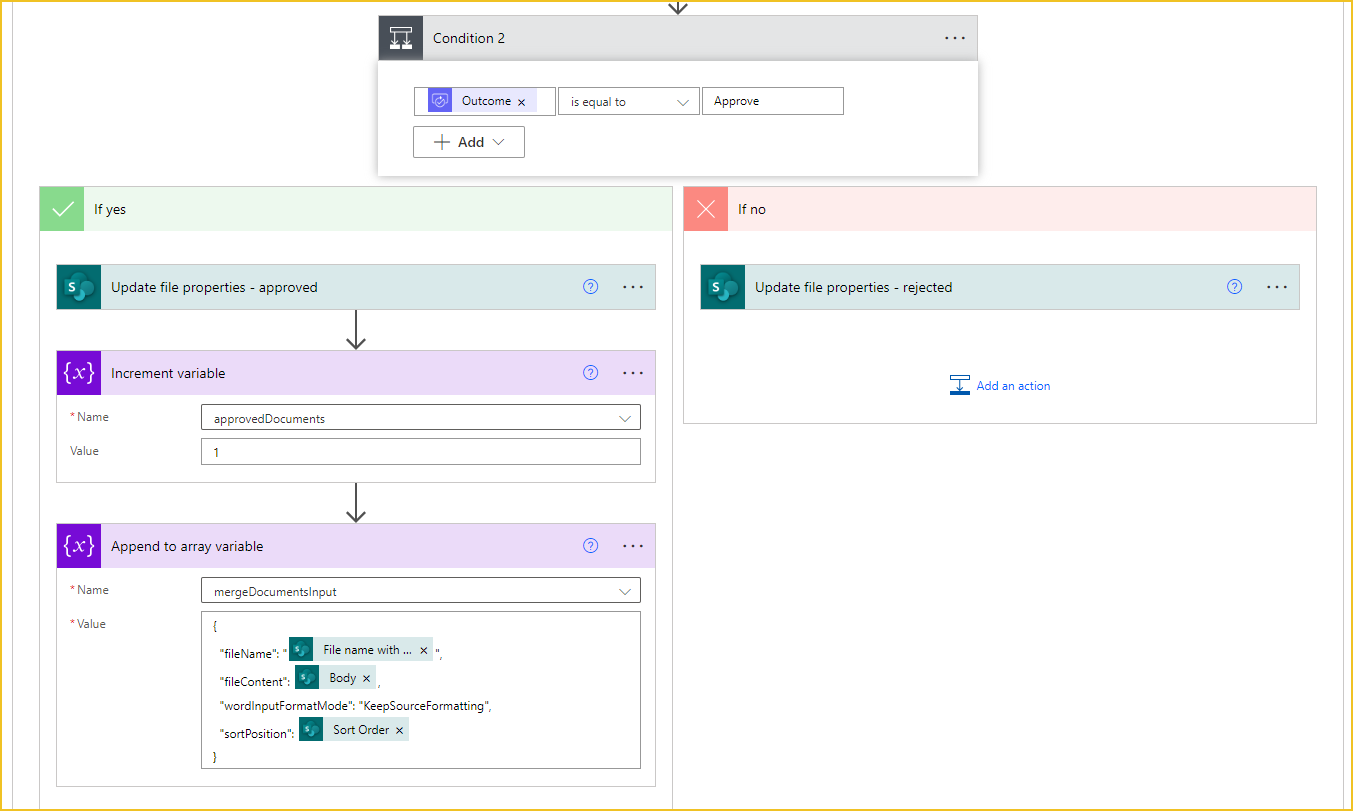Click the Add condition row button
Viewport: 1353px width, 811px height.
click(x=469, y=142)
